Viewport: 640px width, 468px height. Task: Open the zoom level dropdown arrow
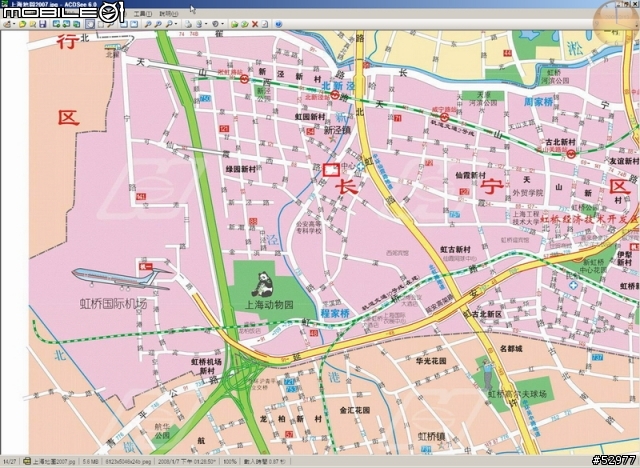(176, 24)
